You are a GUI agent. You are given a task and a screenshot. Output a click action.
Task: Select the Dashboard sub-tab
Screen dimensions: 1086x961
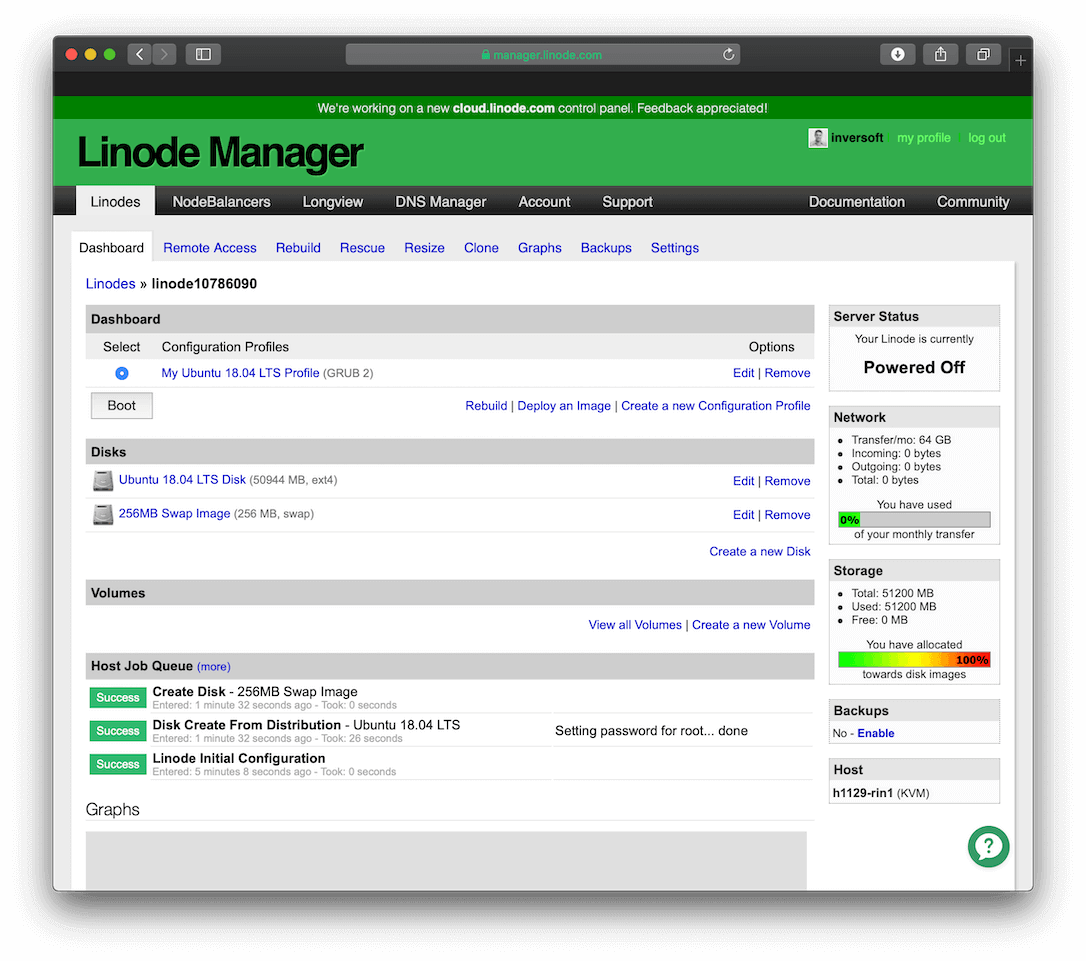pyautogui.click(x=112, y=248)
